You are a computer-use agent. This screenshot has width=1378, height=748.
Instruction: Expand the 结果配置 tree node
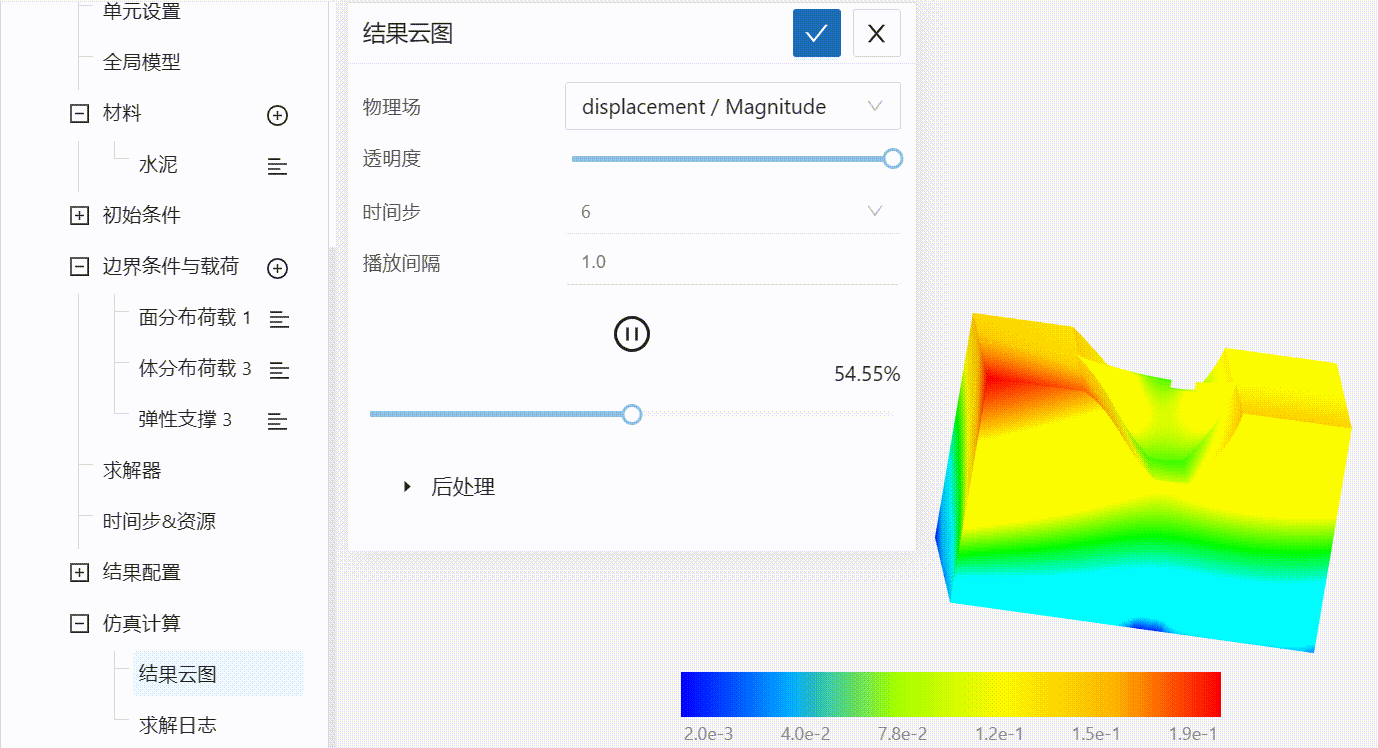(x=79, y=573)
